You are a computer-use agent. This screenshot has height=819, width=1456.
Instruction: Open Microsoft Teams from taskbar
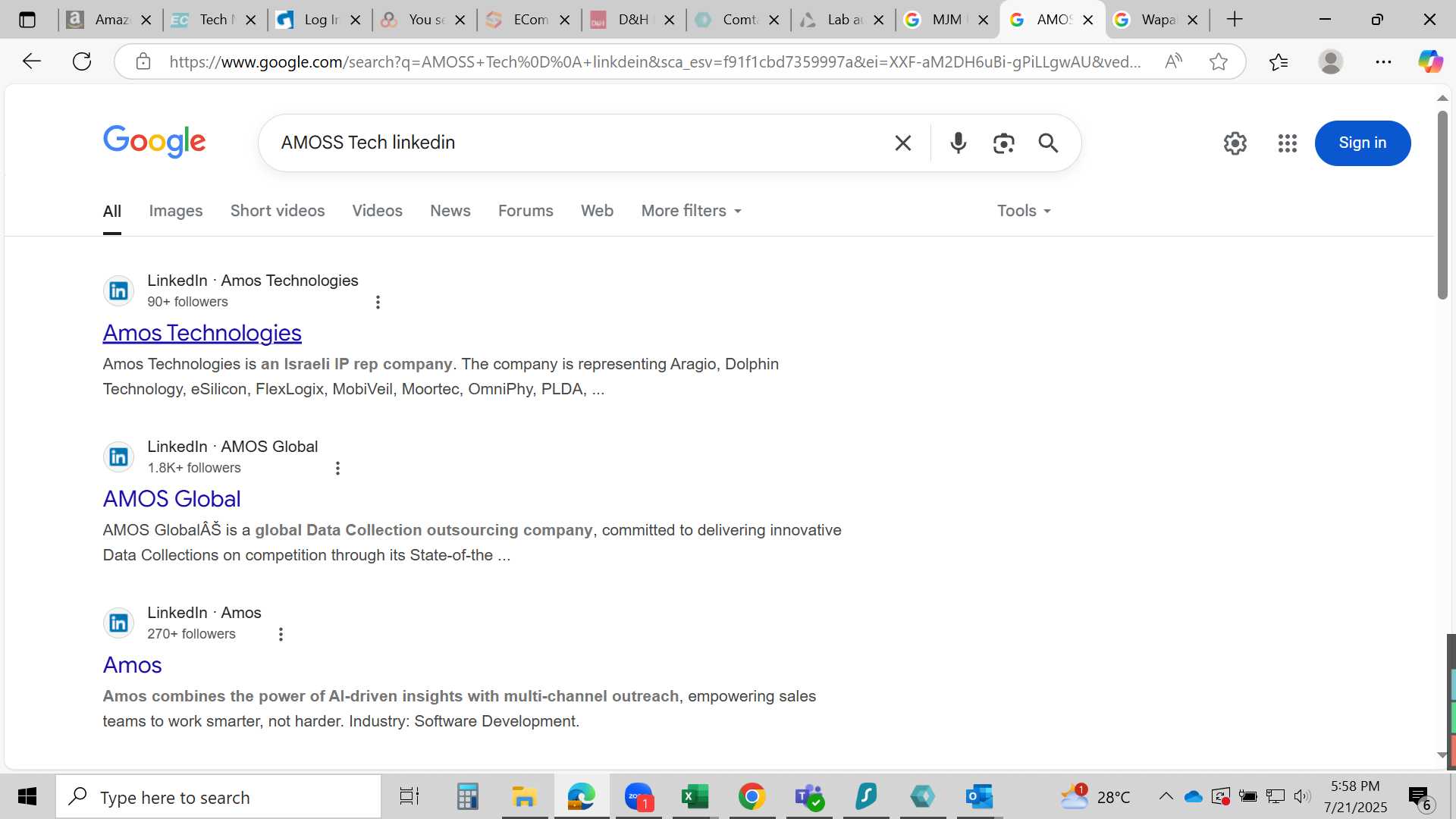(808, 796)
